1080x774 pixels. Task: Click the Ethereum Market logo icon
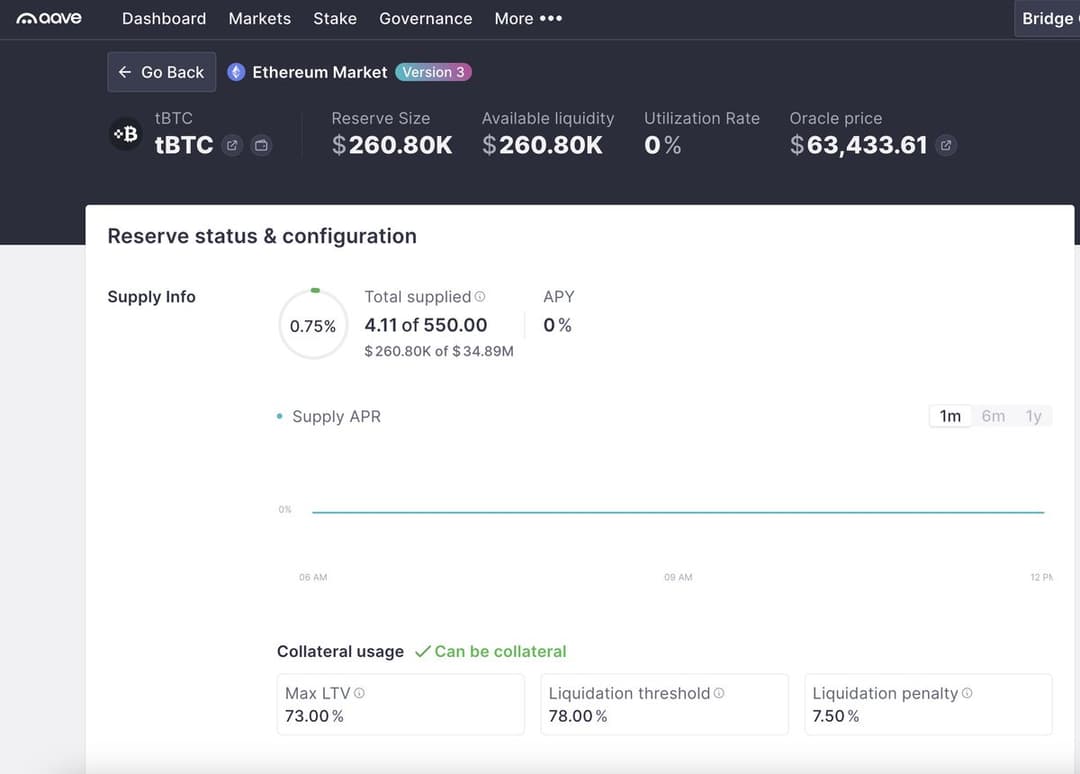click(x=236, y=72)
